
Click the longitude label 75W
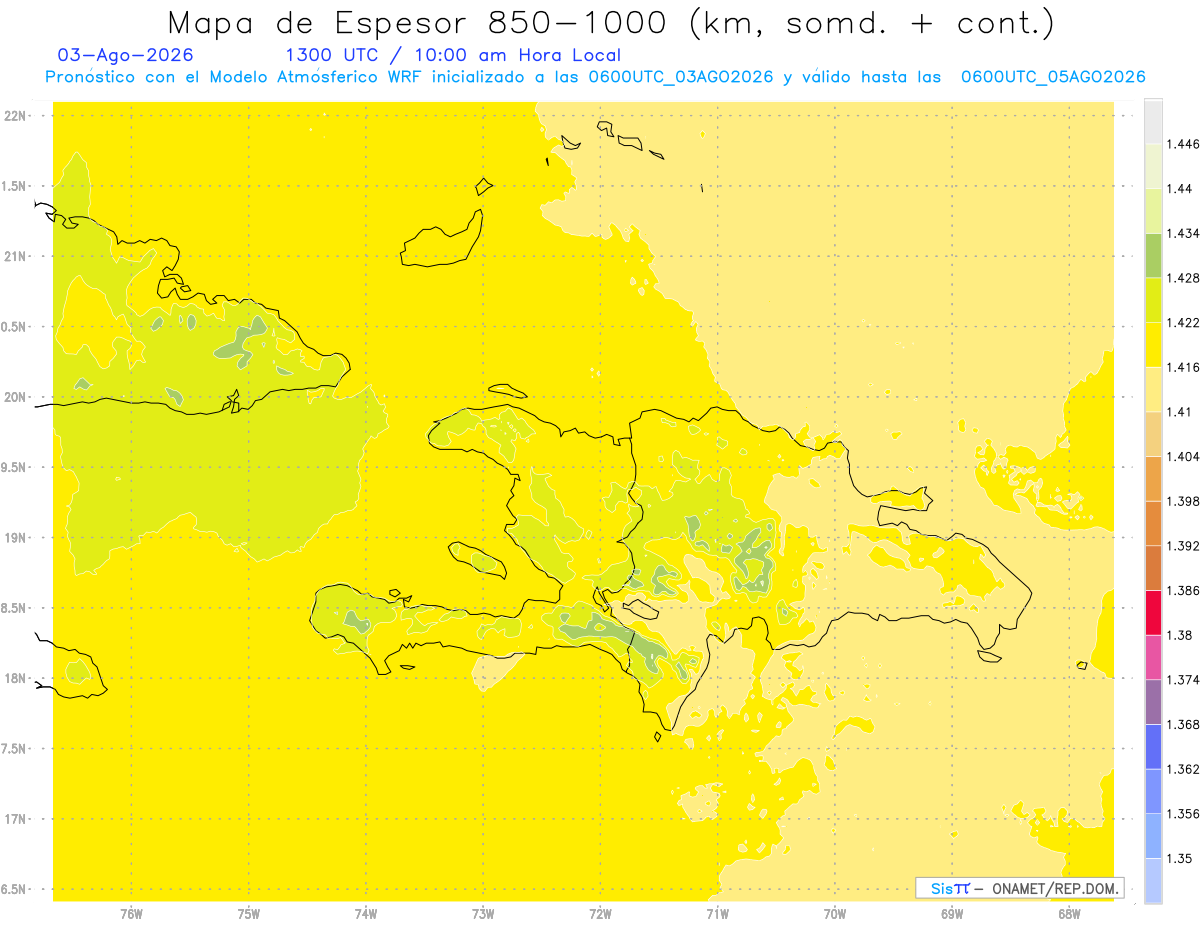pyautogui.click(x=249, y=914)
